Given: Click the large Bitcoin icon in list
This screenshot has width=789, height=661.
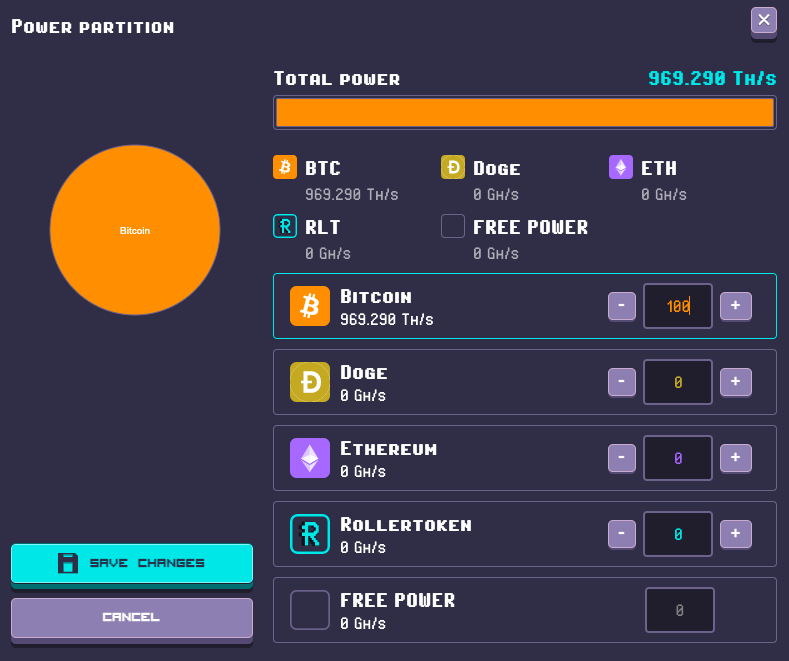Looking at the screenshot, I should 310,306.
